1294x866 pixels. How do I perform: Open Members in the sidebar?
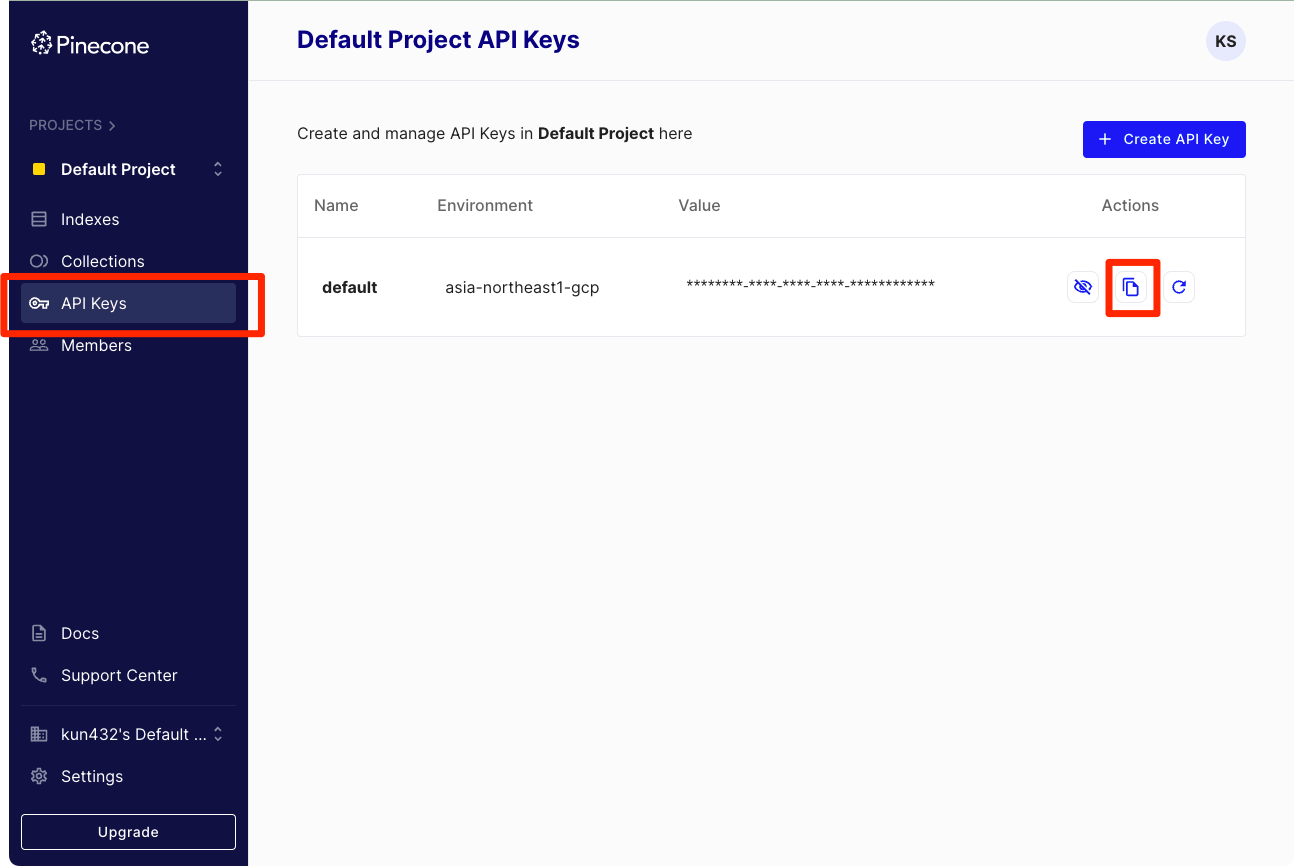128,345
